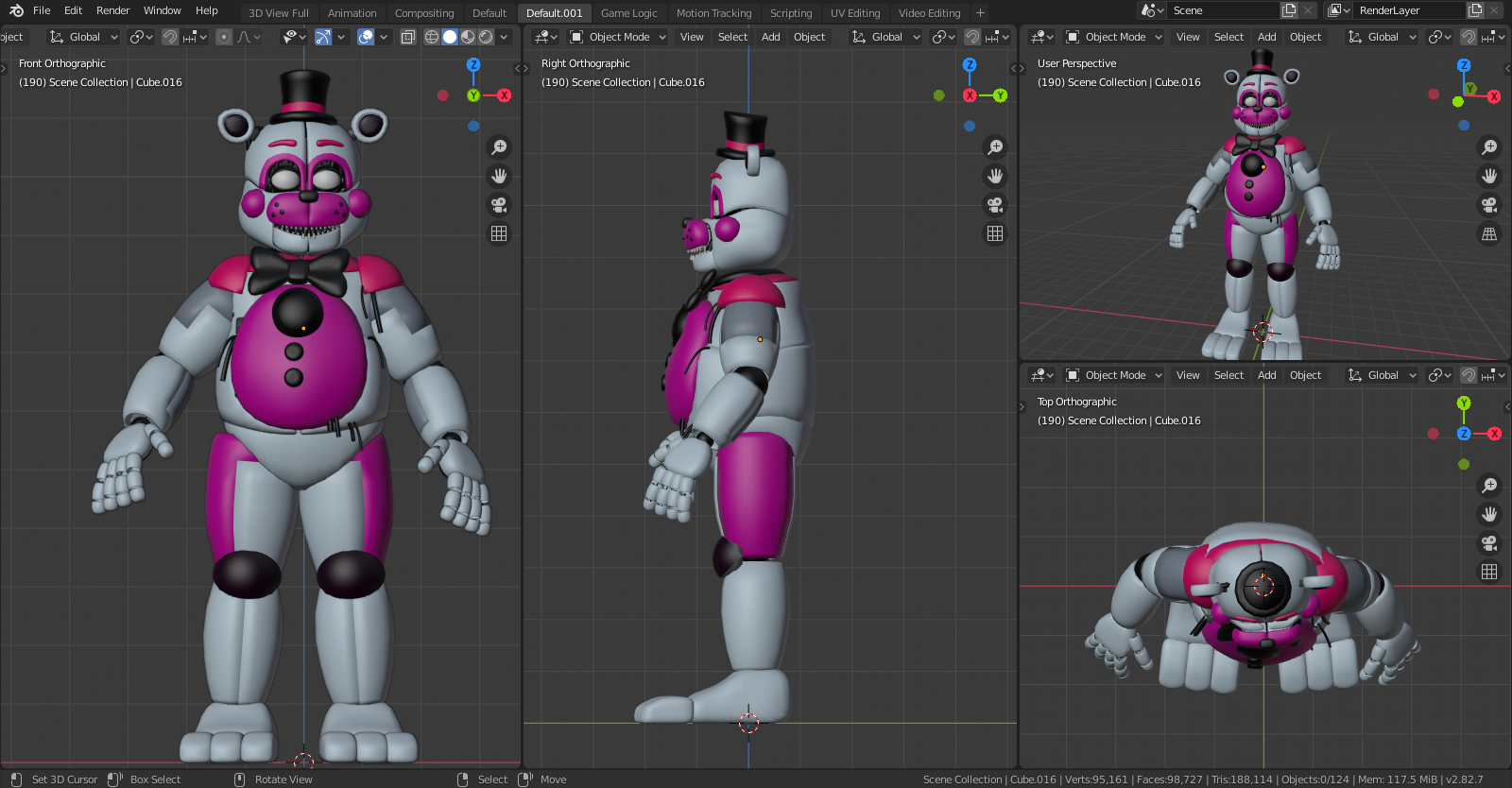The width and height of the screenshot is (1512, 788).
Task: Toggle overlays display in Front viewport header
Action: click(x=366, y=37)
